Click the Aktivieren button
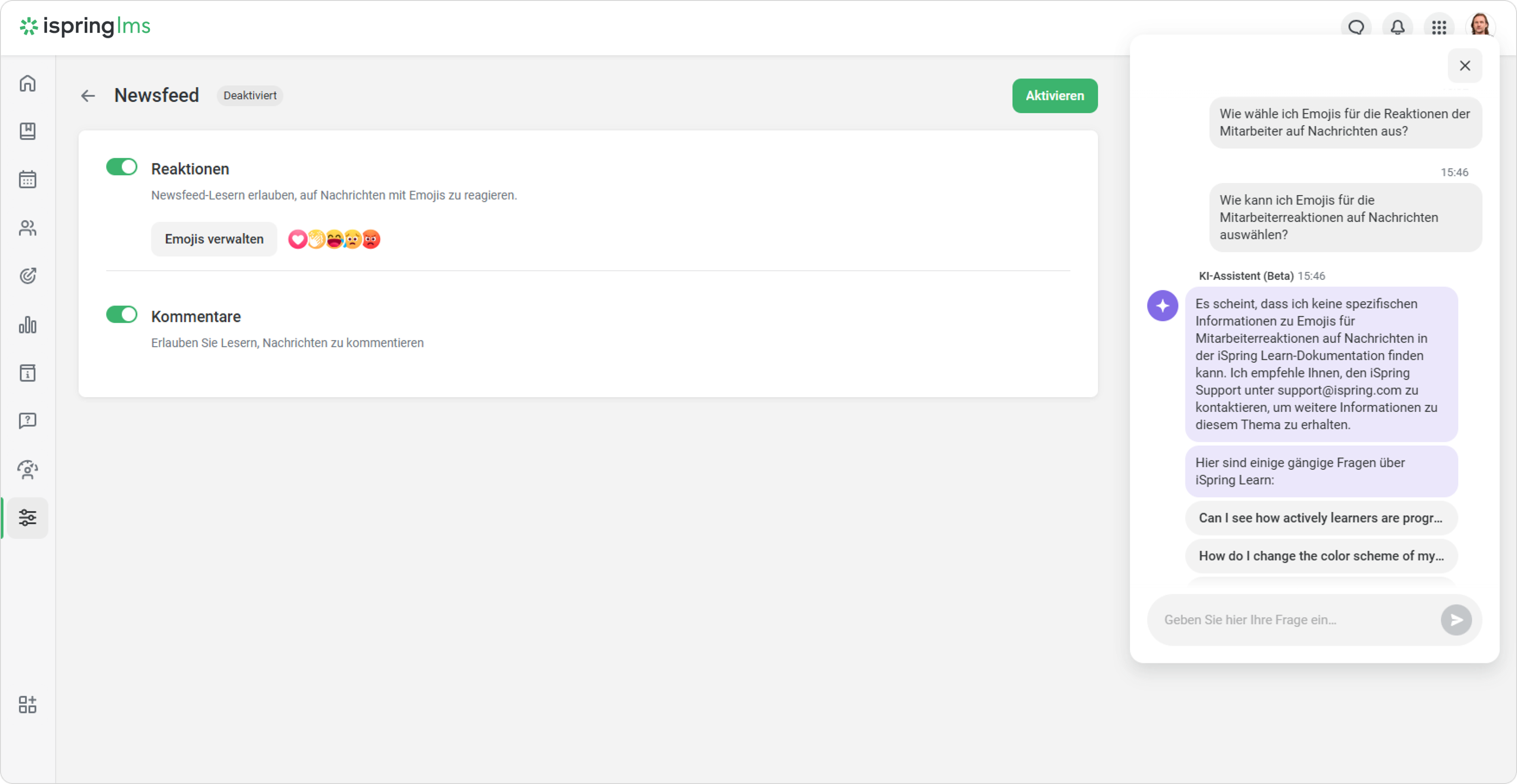Image resolution: width=1517 pixels, height=784 pixels. tap(1054, 95)
